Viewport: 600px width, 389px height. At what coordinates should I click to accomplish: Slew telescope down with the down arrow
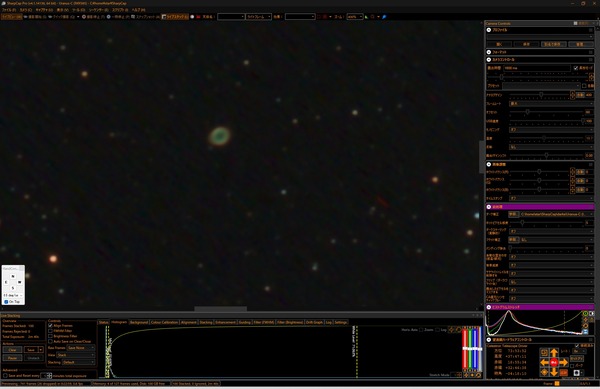tap(554, 372)
